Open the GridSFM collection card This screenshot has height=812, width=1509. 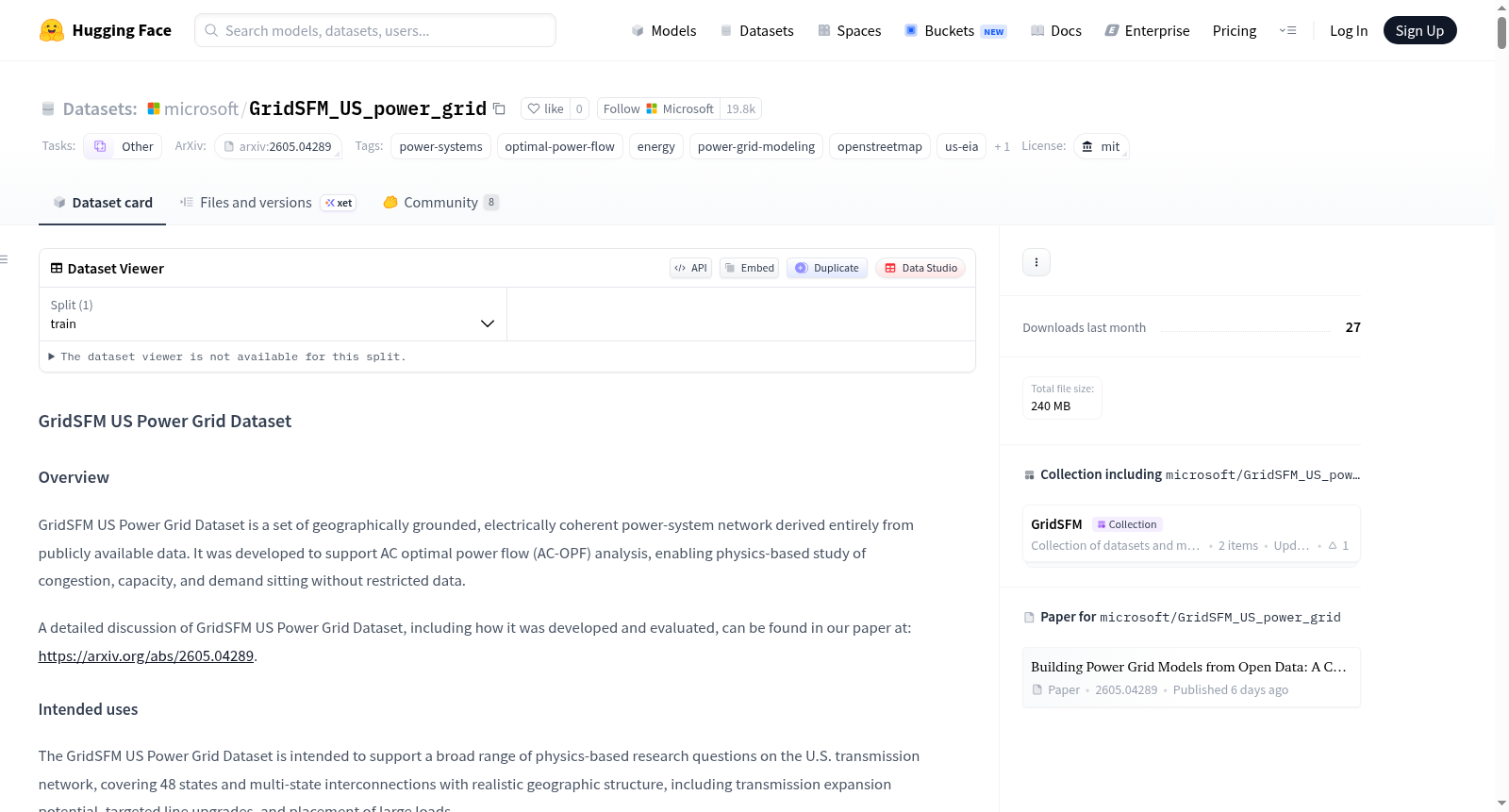1191,534
